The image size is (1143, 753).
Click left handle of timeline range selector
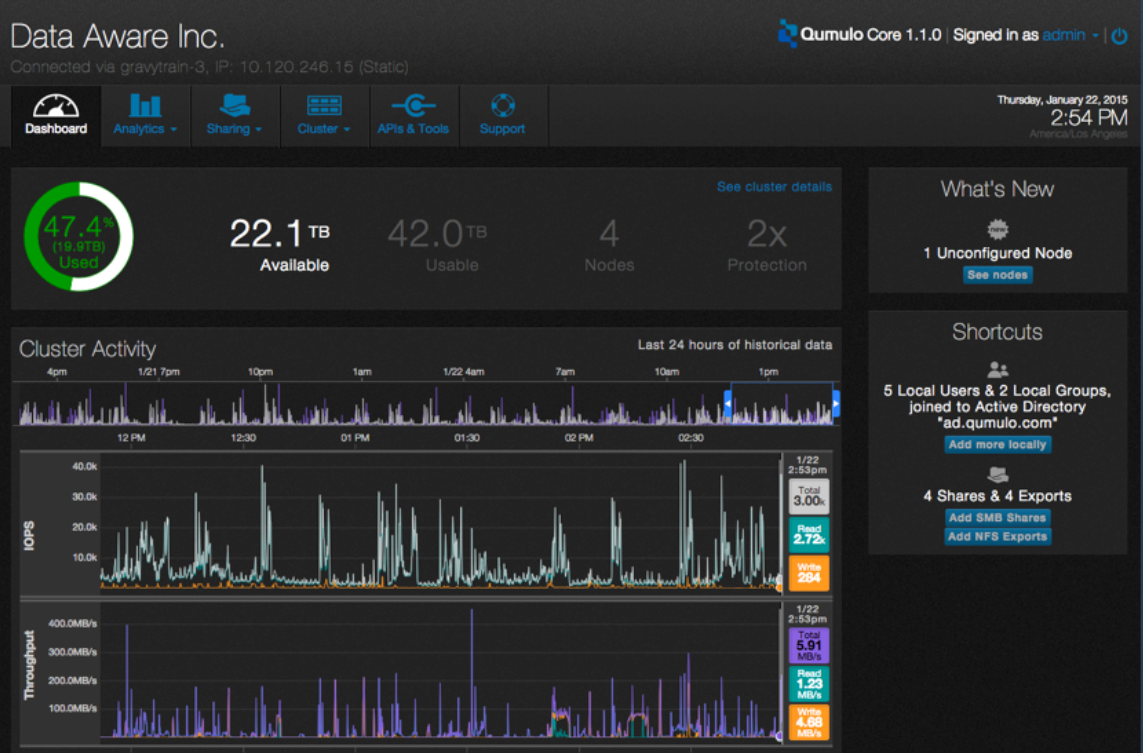(727, 403)
